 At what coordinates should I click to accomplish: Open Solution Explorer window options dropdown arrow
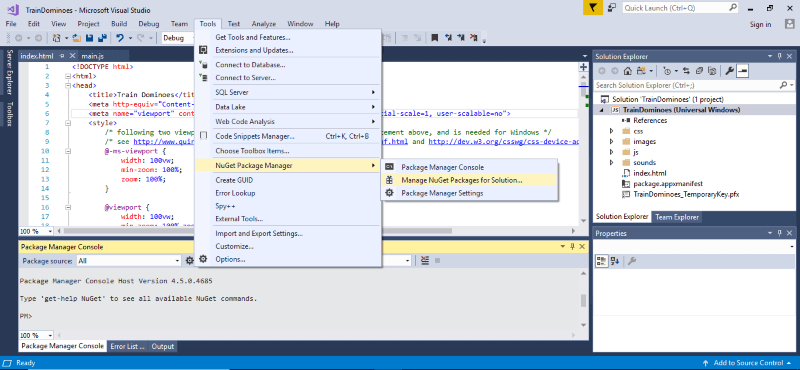click(x=770, y=56)
